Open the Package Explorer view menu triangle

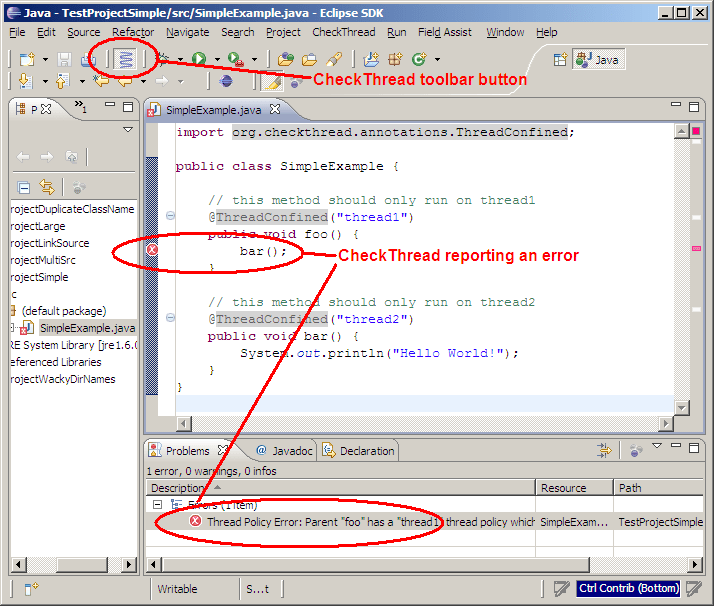pos(128,130)
